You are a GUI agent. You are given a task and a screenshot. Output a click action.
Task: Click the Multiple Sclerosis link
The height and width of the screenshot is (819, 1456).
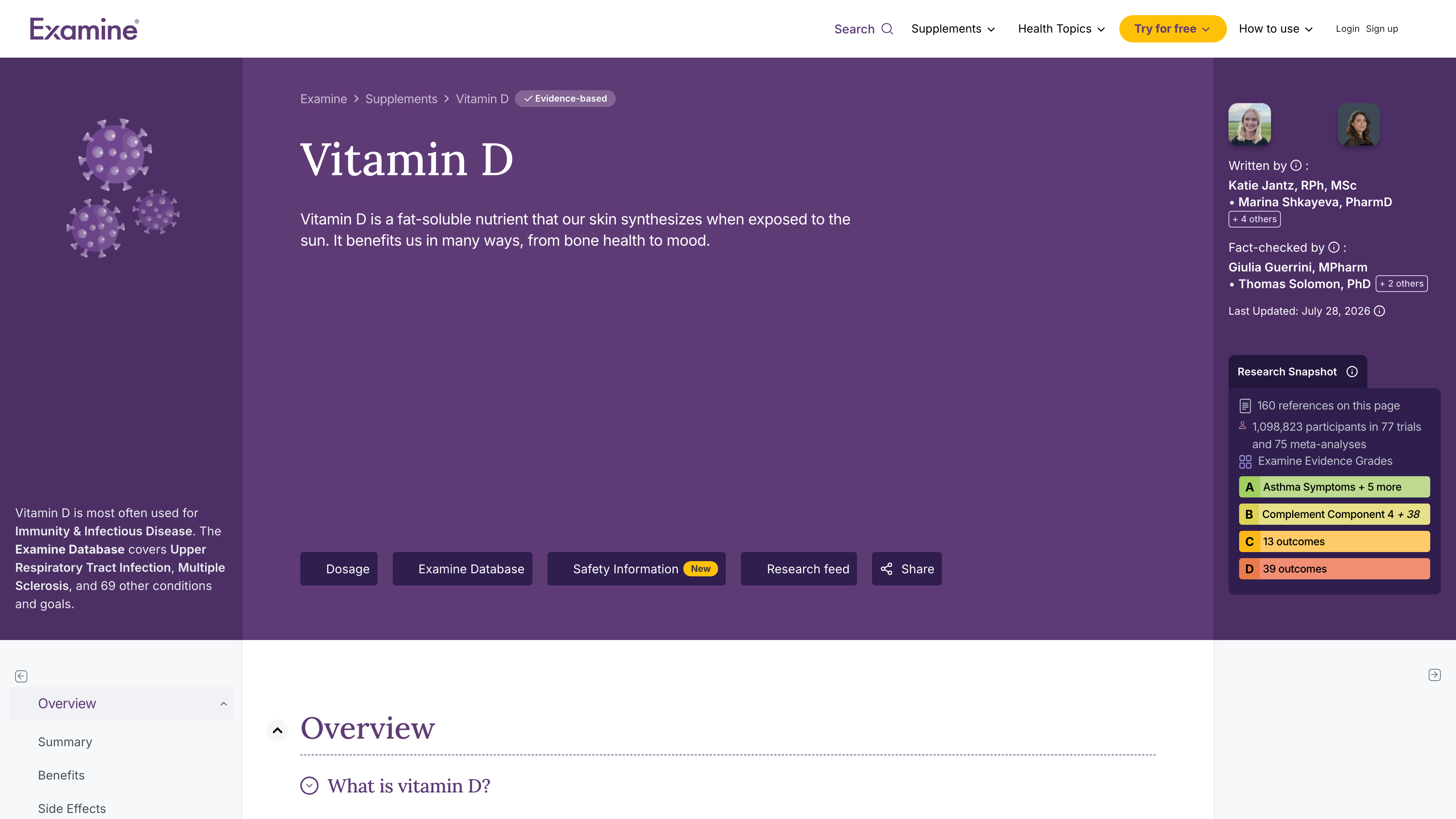tap(120, 576)
